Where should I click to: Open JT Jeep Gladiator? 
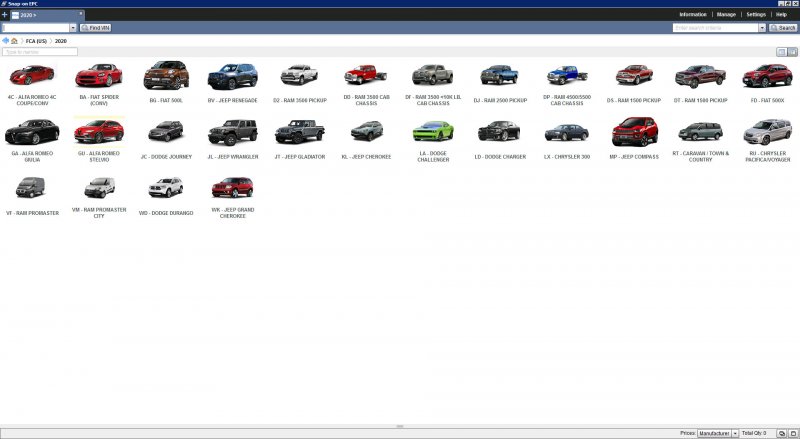click(x=299, y=138)
